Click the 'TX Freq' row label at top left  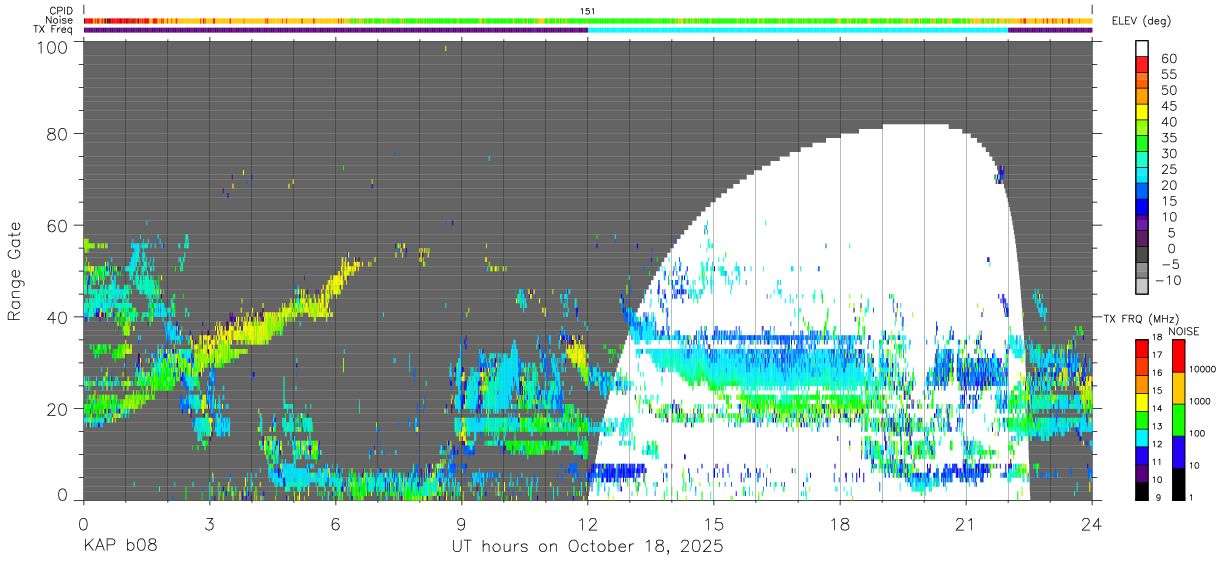point(55,29)
